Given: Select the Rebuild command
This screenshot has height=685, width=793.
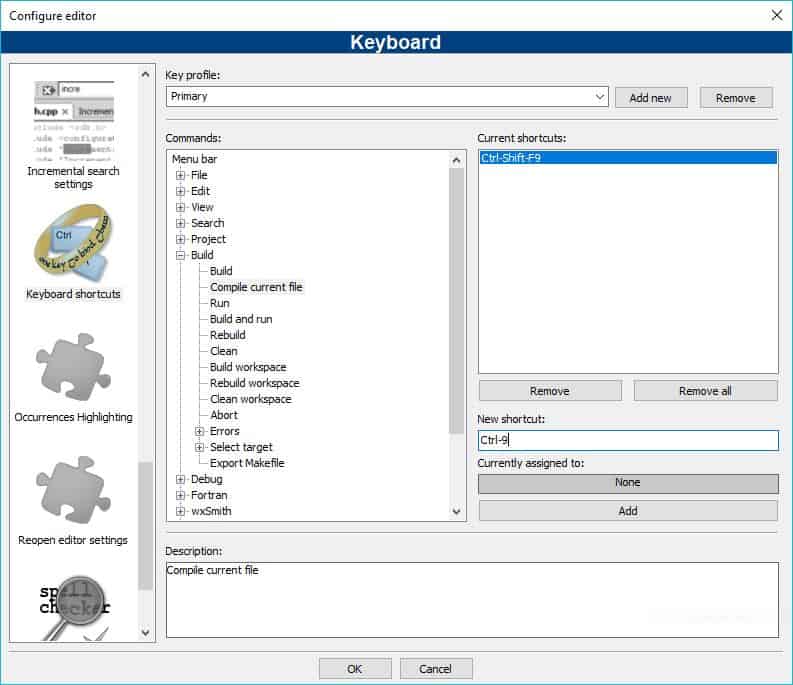Looking at the screenshot, I should pos(228,335).
